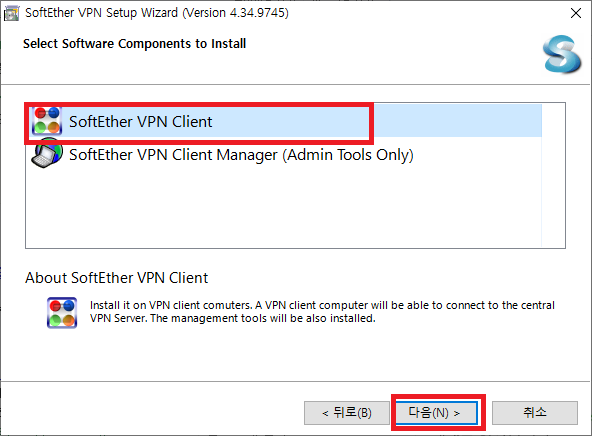The height and width of the screenshot is (436, 592).
Task: Click the SoftEther VPN Client four-circle icon in the list
Action: (47, 121)
